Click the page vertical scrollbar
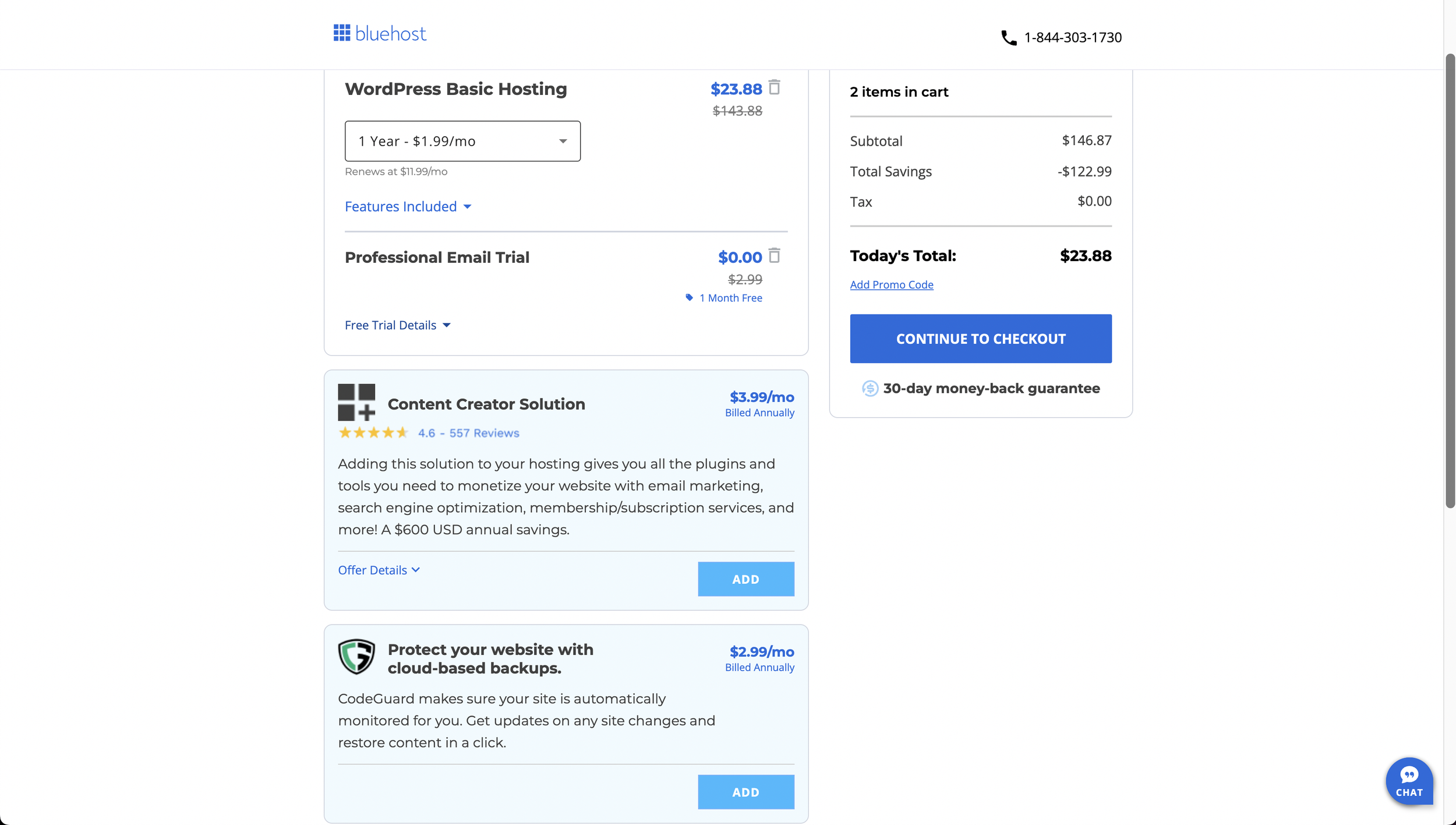The width and height of the screenshot is (1456, 825). tap(1450, 281)
